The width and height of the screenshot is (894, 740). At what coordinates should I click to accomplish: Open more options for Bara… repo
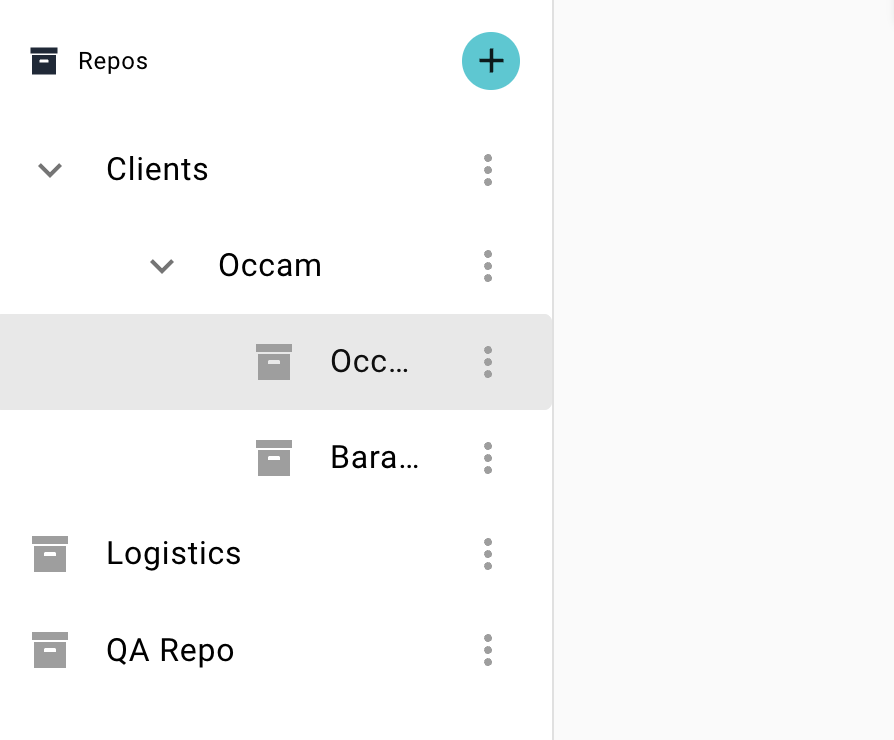(488, 458)
